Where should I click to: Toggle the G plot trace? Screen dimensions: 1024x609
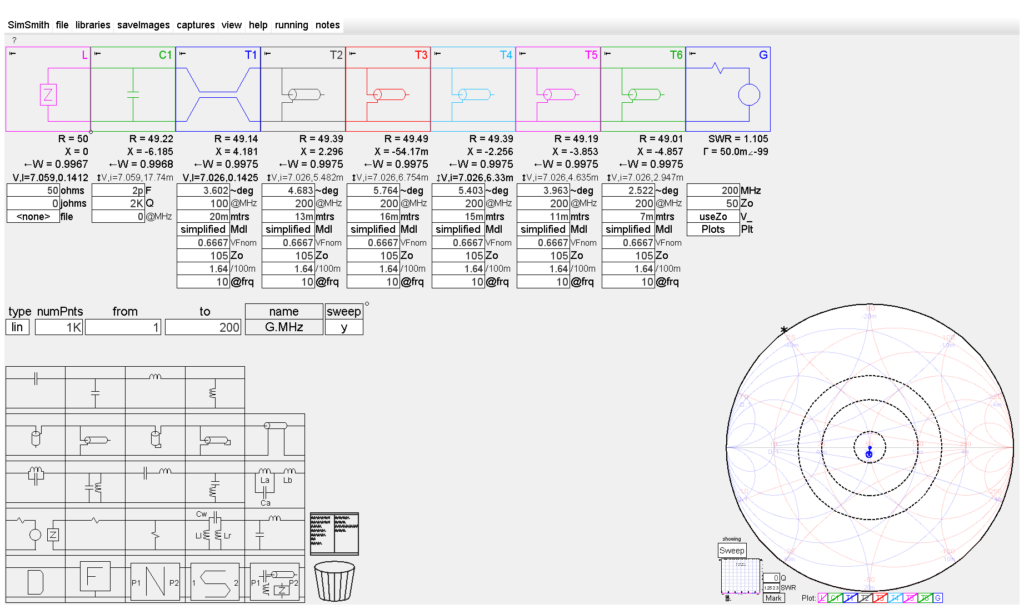coord(938,598)
